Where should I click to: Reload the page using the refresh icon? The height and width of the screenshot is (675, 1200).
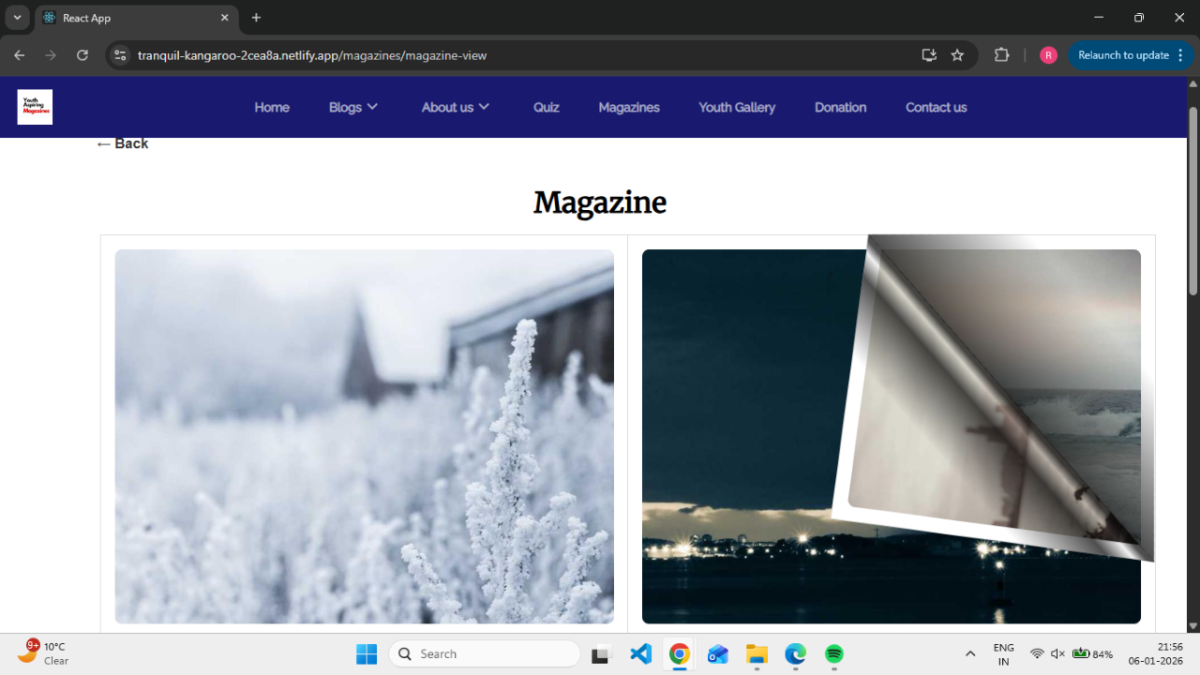click(82, 55)
